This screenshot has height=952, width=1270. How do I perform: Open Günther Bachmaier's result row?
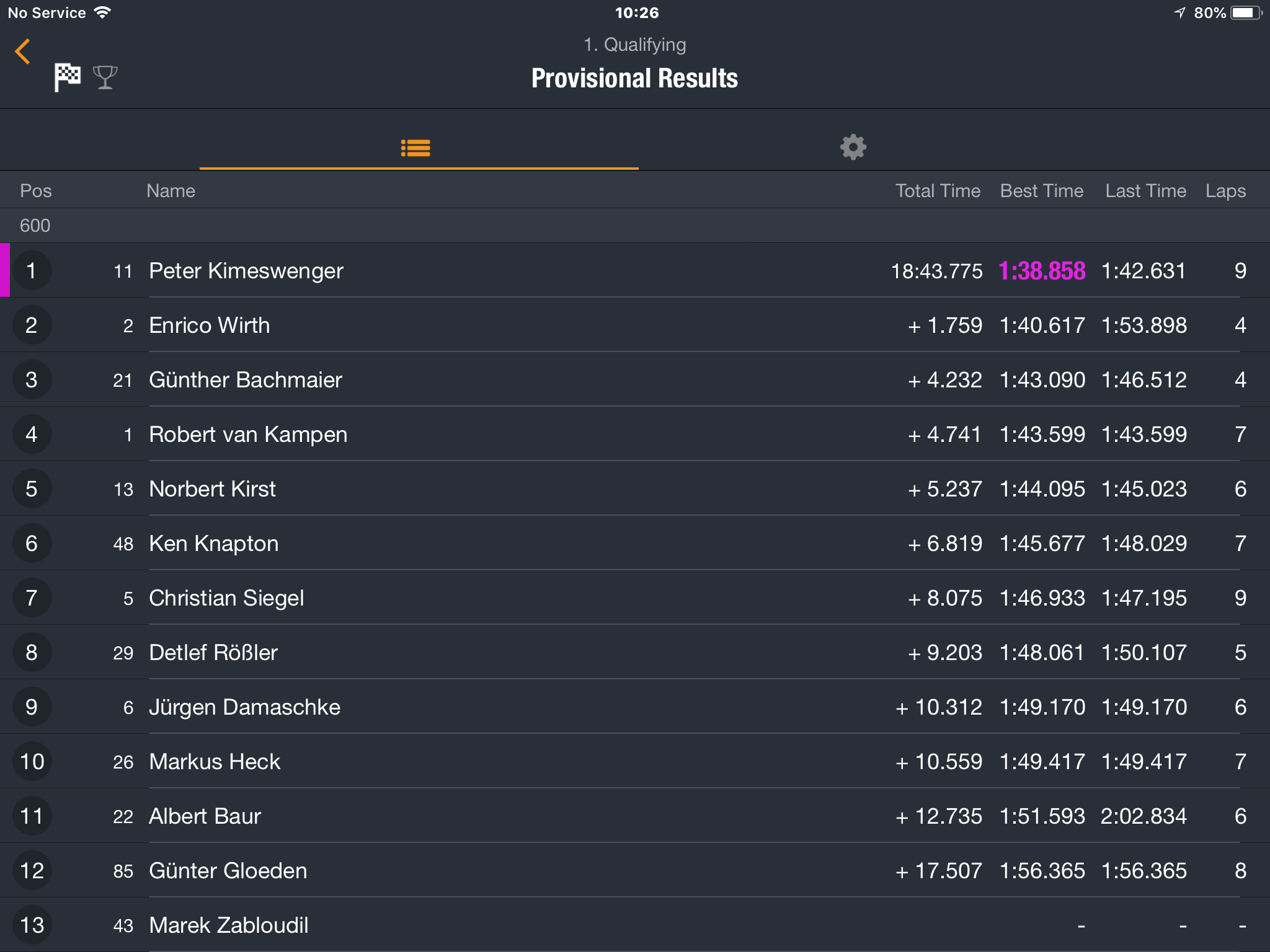(x=635, y=379)
